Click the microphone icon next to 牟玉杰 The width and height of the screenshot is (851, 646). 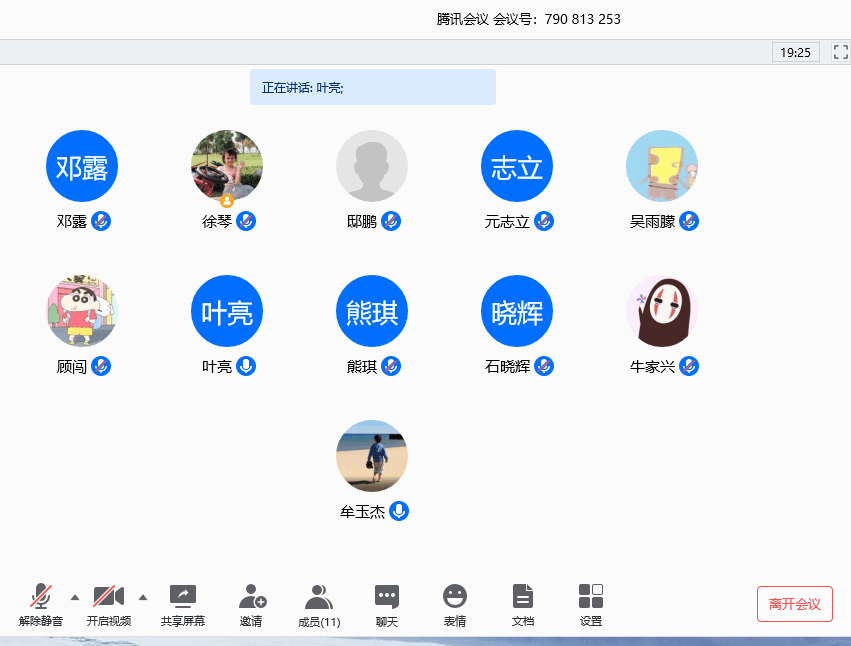(399, 511)
